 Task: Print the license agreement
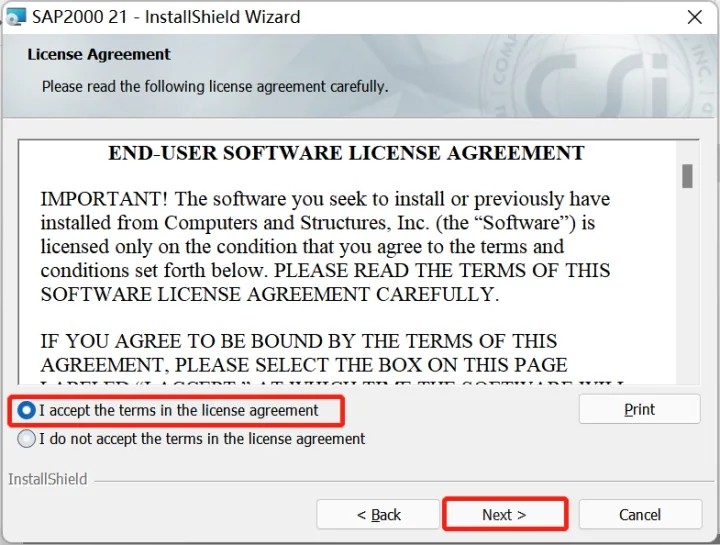tap(640, 409)
